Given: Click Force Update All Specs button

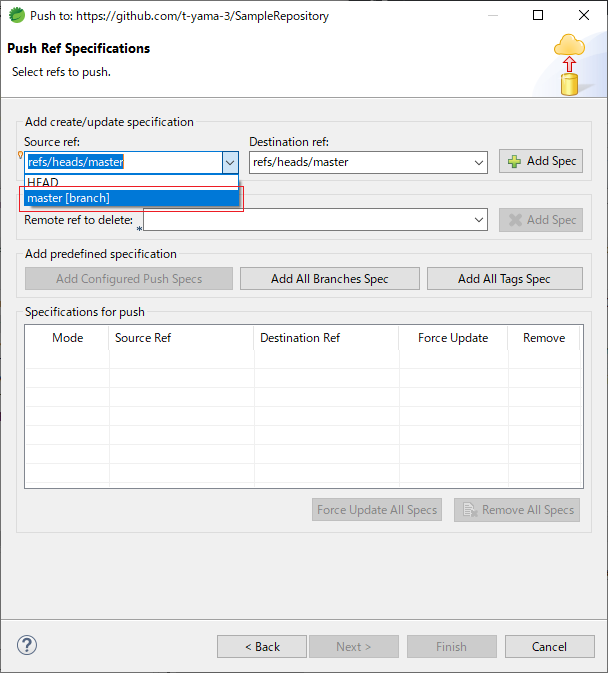Looking at the screenshot, I should (x=377, y=509).
